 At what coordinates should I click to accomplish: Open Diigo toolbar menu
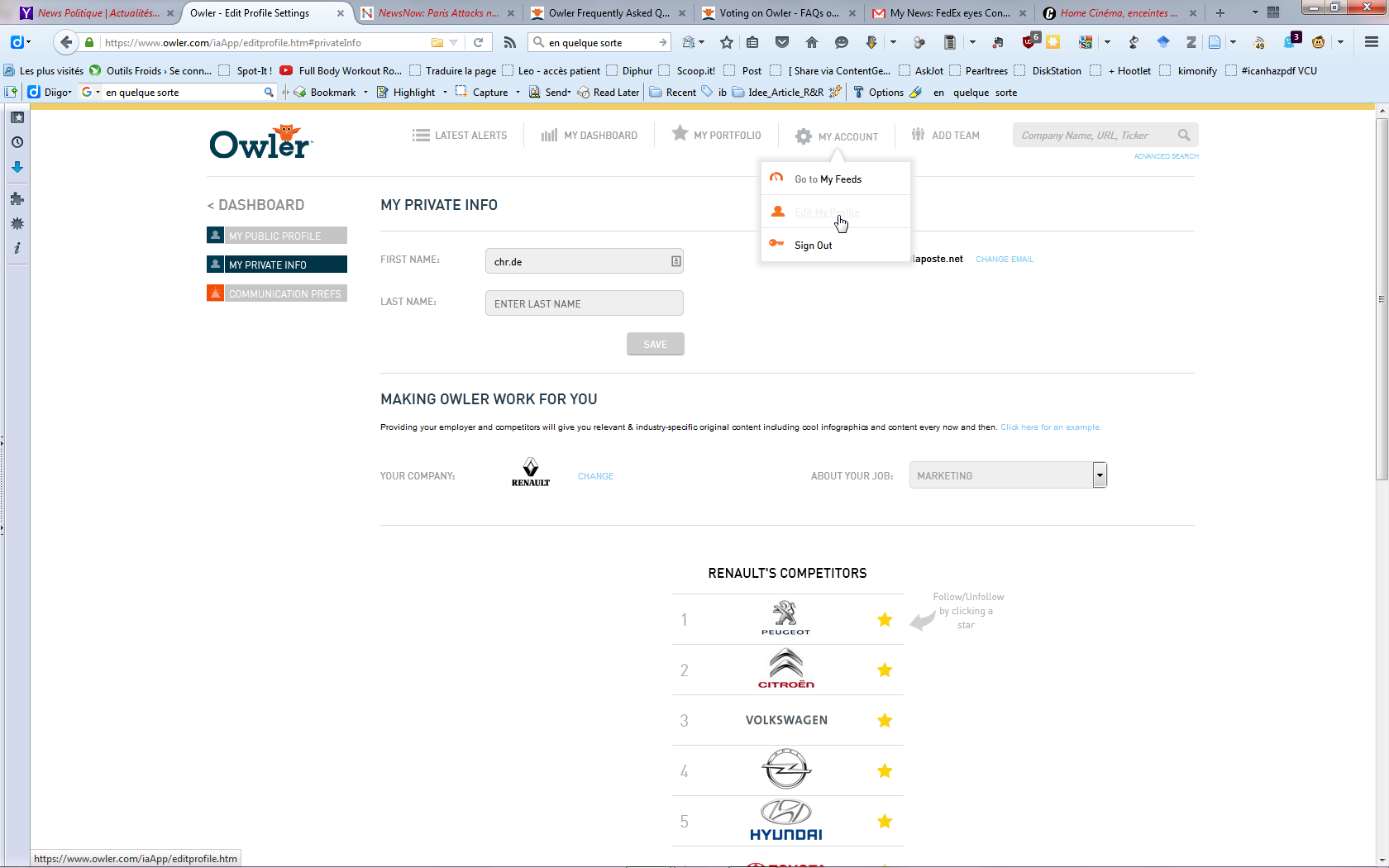[x=50, y=92]
